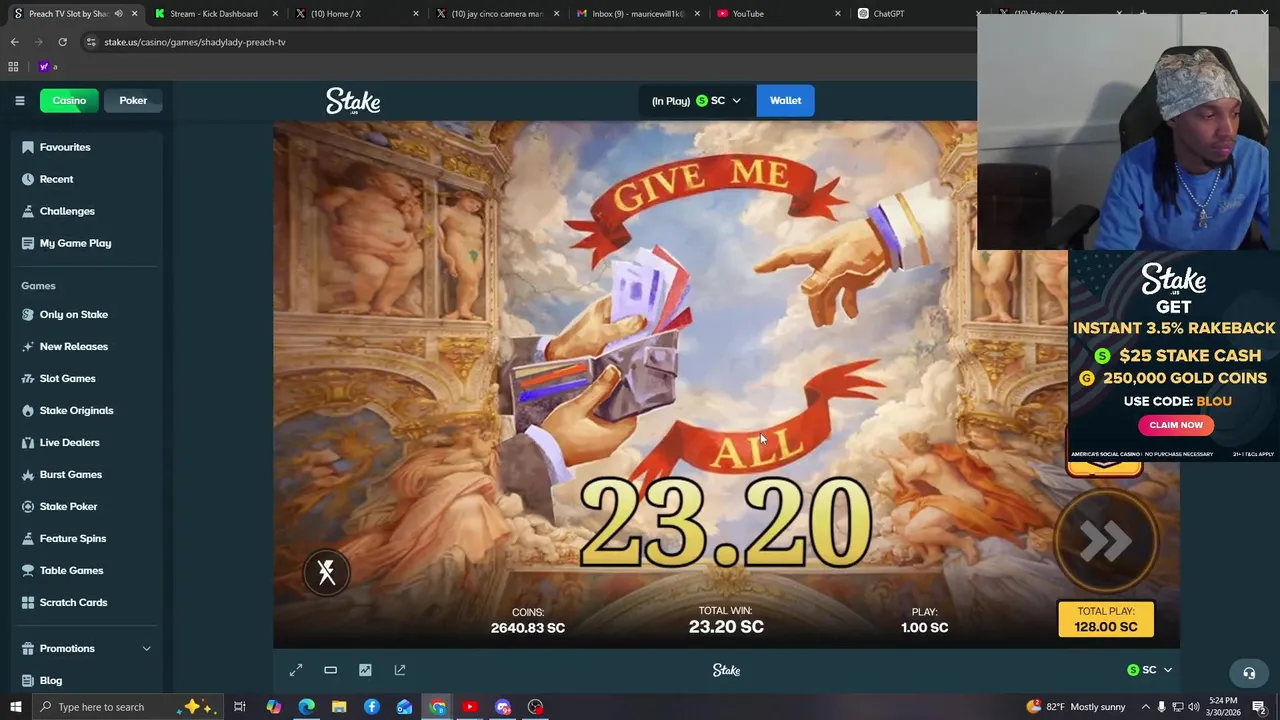Switch to the Gmail Inbox tab
This screenshot has width=1280, height=720.
click(x=638, y=14)
